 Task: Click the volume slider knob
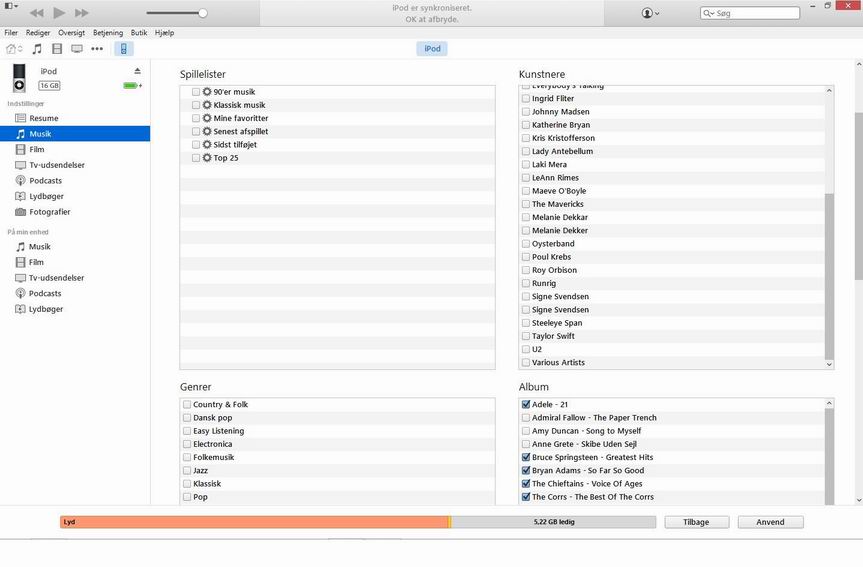[203, 13]
